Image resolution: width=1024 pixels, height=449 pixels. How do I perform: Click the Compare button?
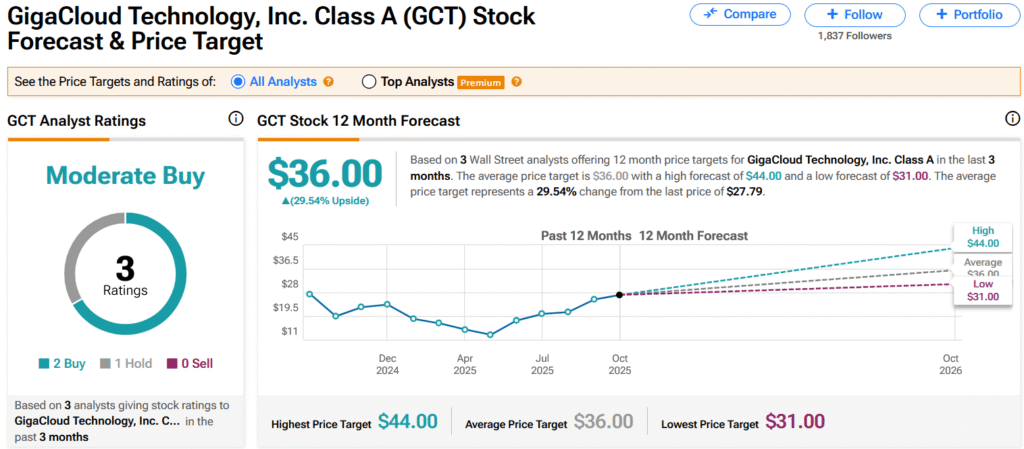(x=740, y=14)
